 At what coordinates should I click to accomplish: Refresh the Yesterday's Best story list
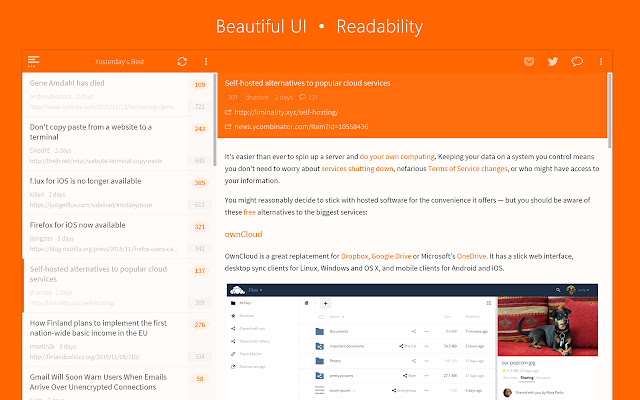(x=182, y=61)
